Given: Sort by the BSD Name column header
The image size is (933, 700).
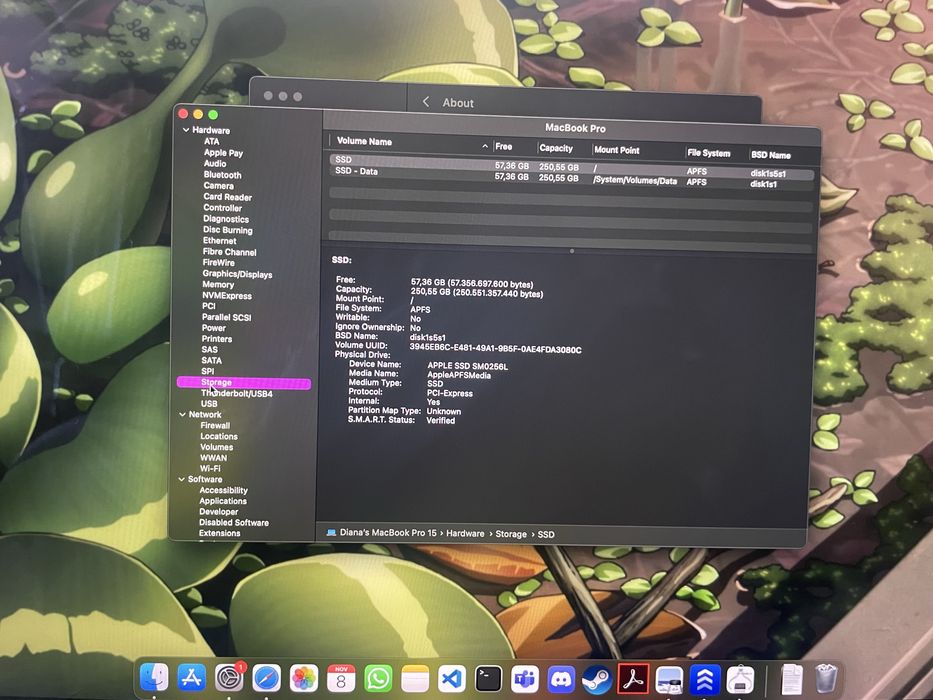Looking at the screenshot, I should (771, 155).
